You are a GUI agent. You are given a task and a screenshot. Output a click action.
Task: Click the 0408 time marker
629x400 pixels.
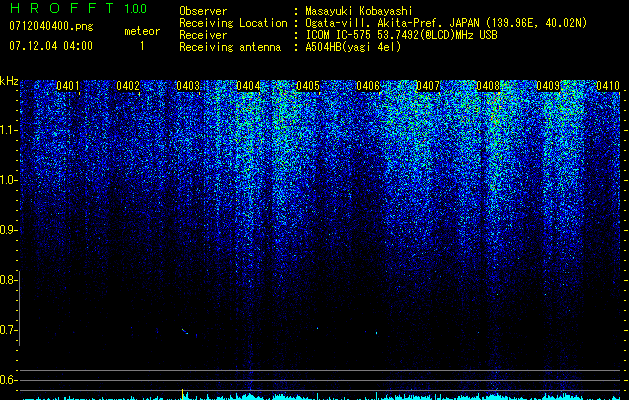[488, 86]
